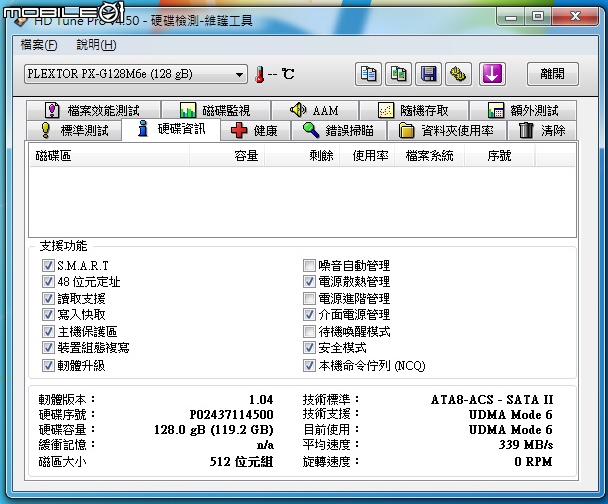Image resolution: width=608 pixels, height=504 pixels.
Task: Switch to the AAM tab
Action: pos(315,110)
